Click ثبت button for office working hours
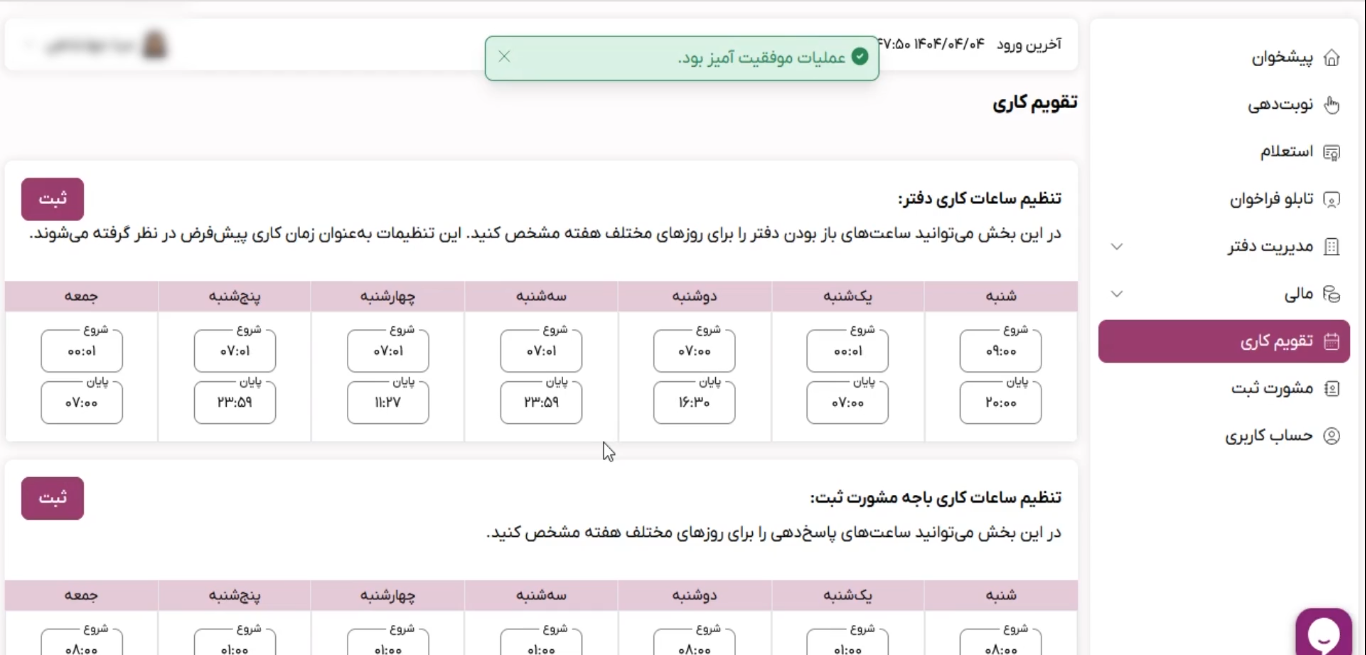 tap(52, 199)
